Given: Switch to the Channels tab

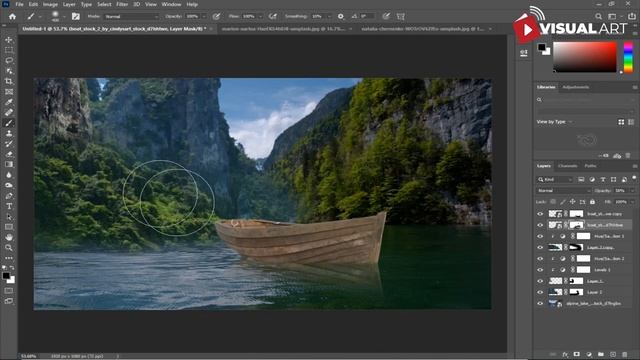Looking at the screenshot, I should pos(567,166).
